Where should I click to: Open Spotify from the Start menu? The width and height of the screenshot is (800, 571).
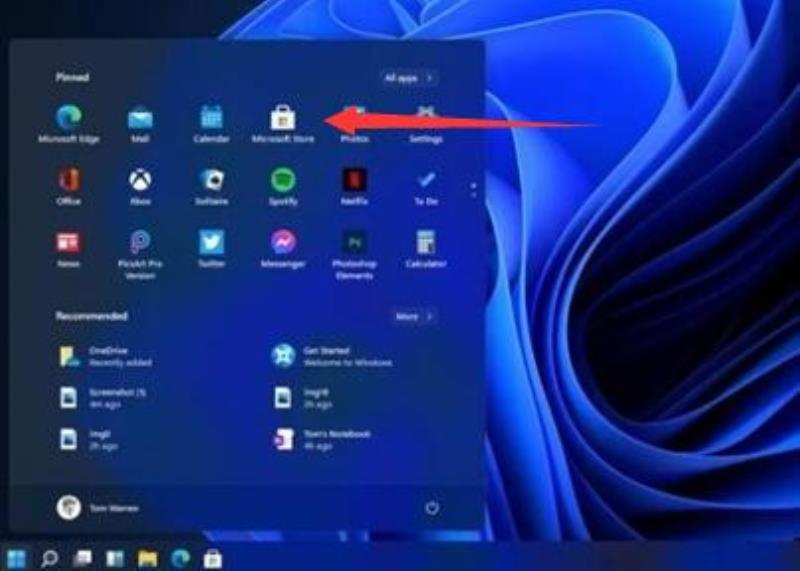click(283, 187)
